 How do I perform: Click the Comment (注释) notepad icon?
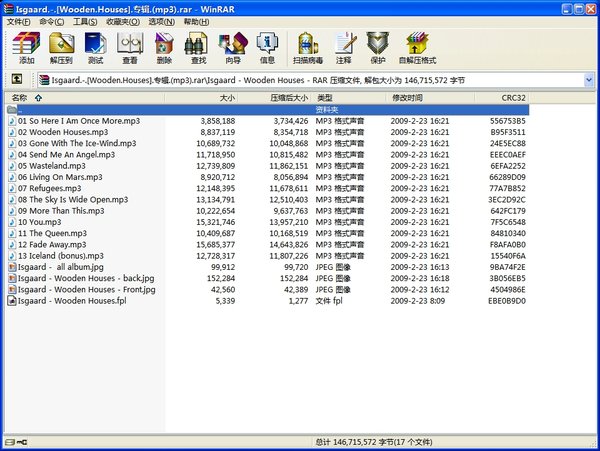344,48
